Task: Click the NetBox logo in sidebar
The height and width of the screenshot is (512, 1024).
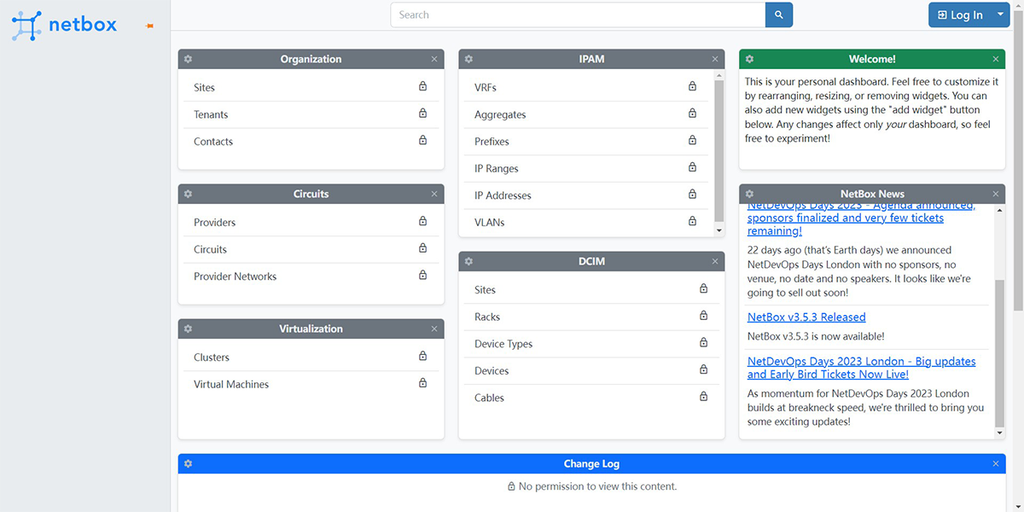Action: pyautogui.click(x=65, y=24)
